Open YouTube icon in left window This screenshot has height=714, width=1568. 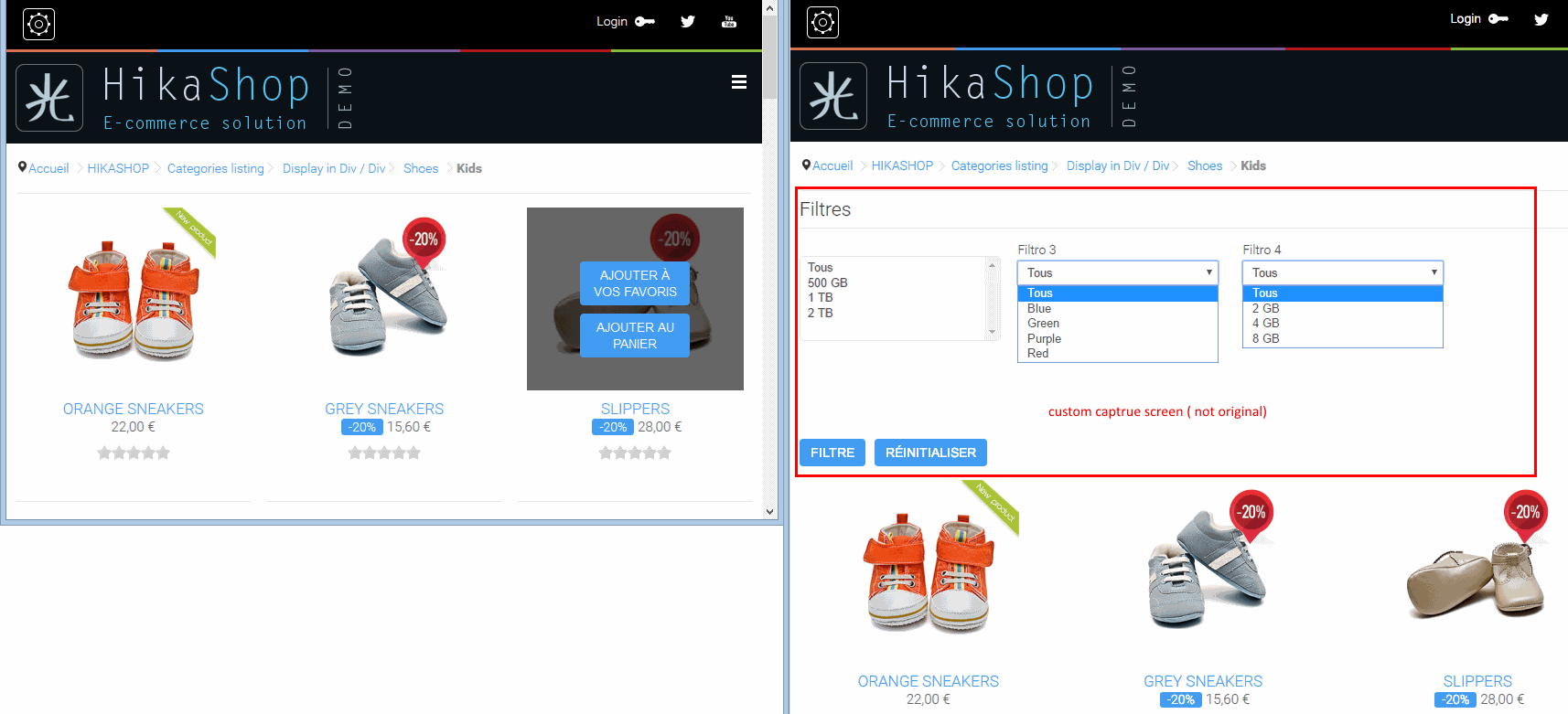point(729,21)
